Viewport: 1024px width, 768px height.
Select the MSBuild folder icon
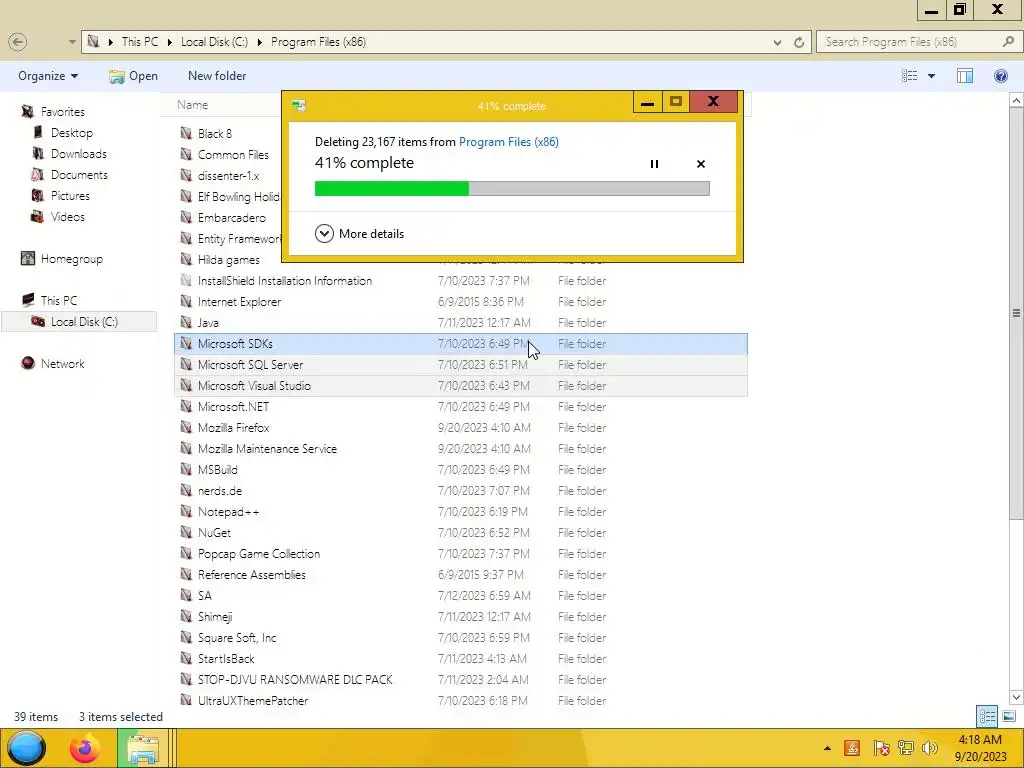tap(186, 469)
